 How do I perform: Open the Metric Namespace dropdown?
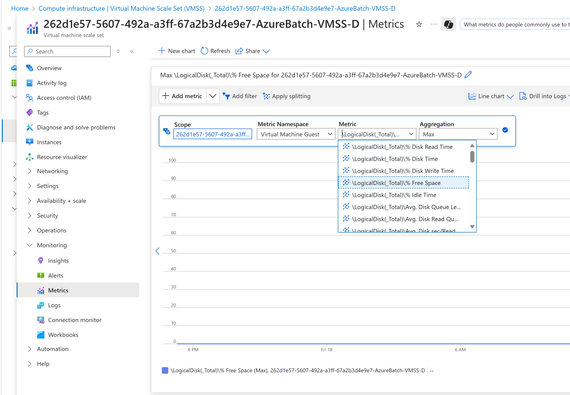tap(296, 134)
